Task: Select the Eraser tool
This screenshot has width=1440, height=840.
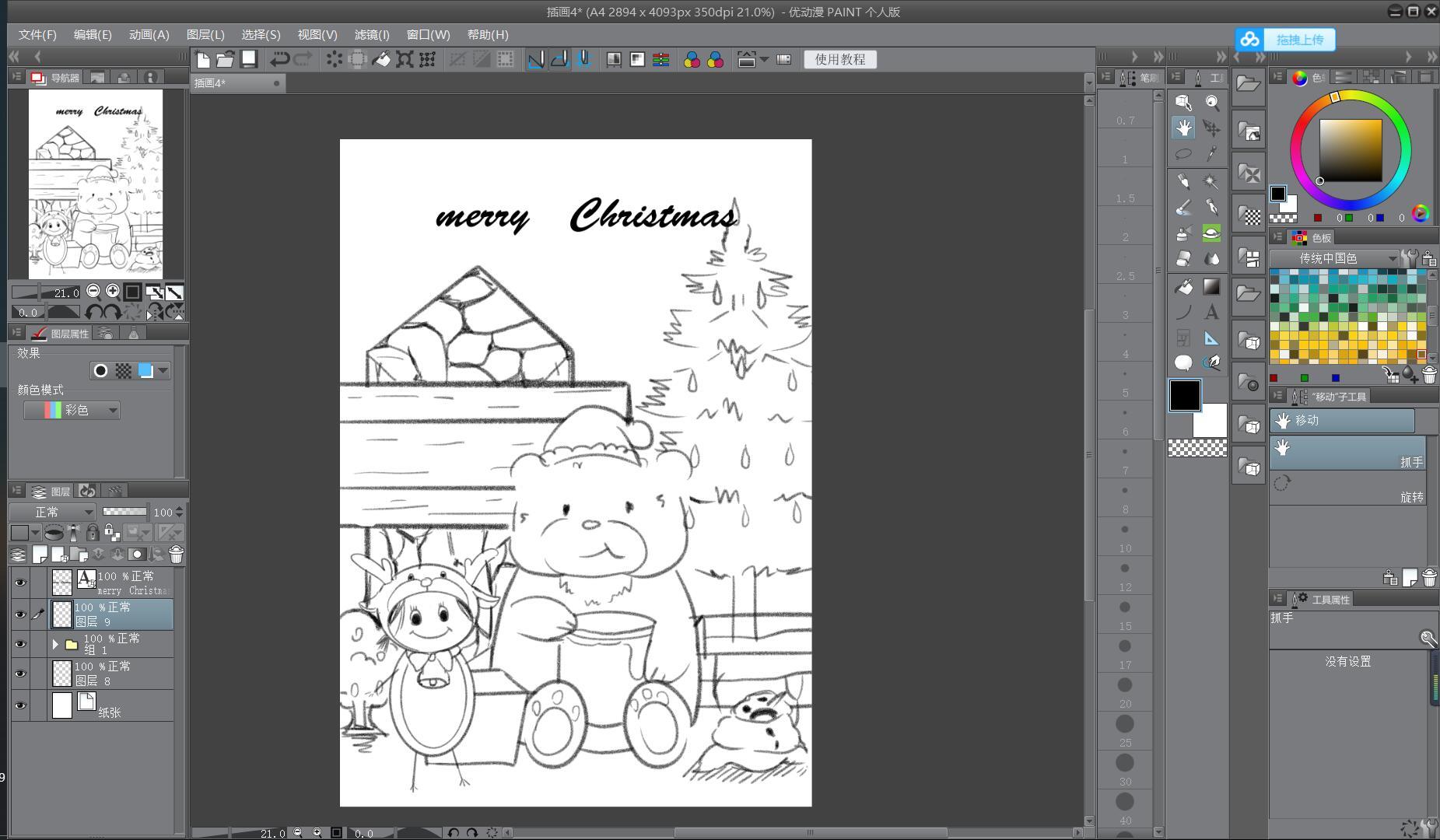Action: pos(1183,259)
